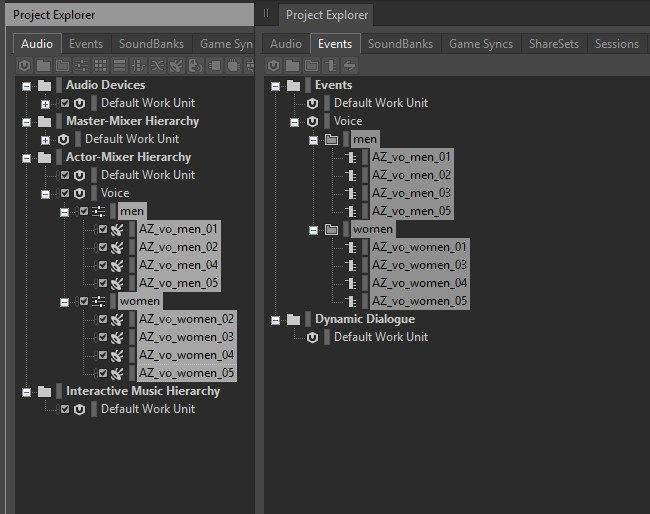
Task: Click the Physical Folder icon in Audio tab toolbar
Action: (44, 65)
